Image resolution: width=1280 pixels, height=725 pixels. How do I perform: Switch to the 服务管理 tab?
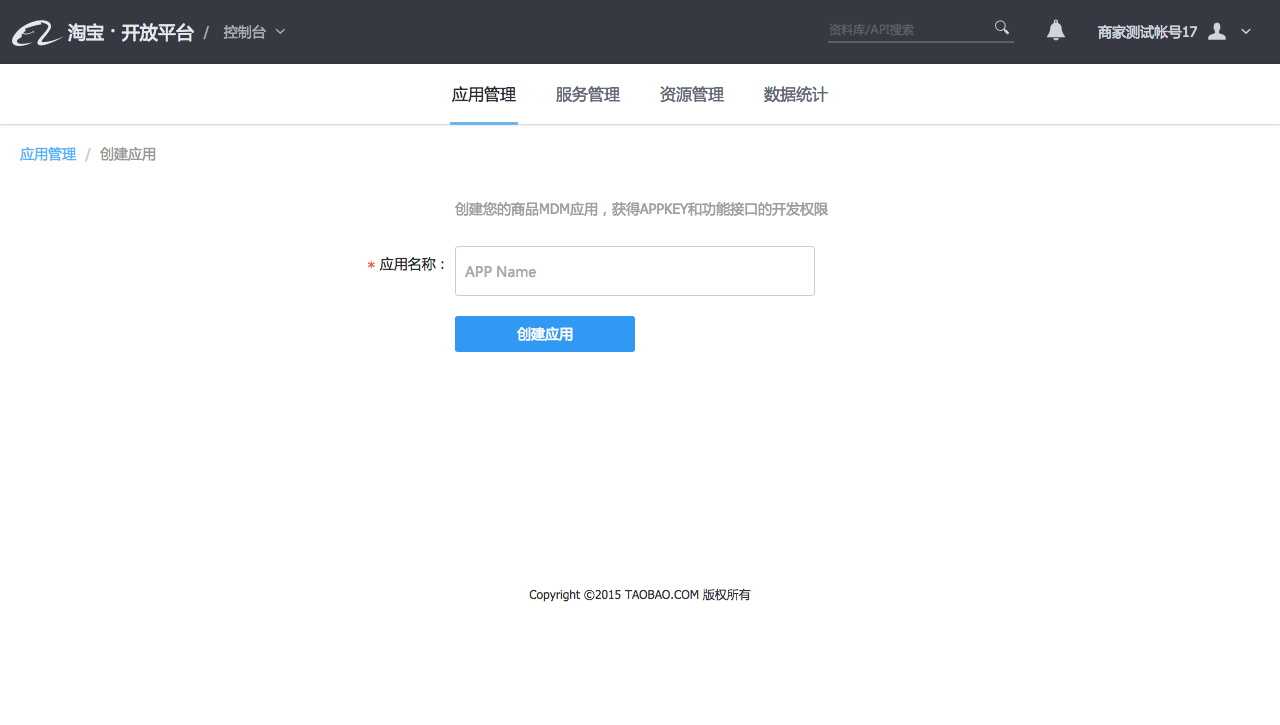(x=588, y=94)
